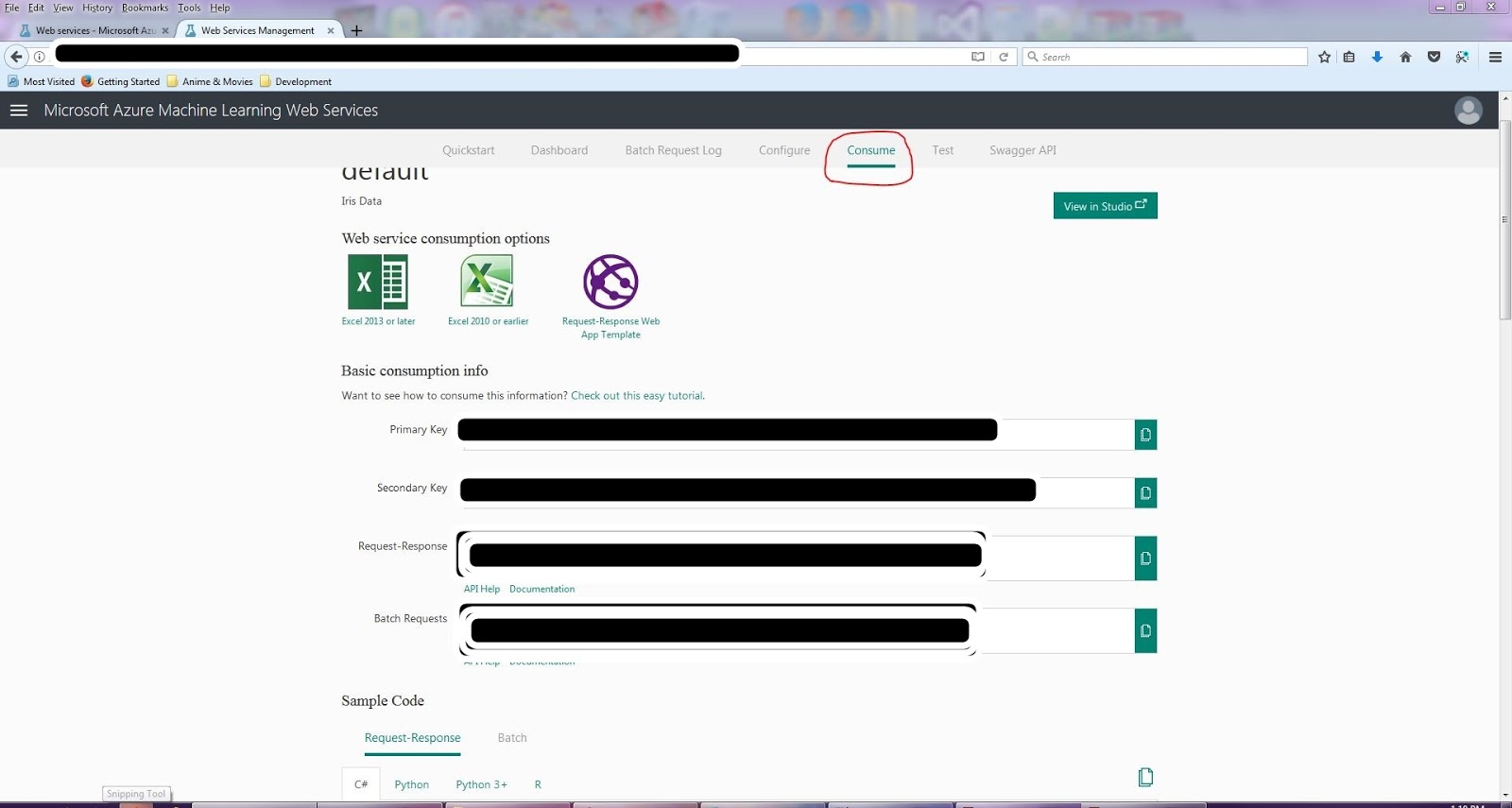Copy the Request-Response URL
Screen dimensions: 1512x808
1145,559
